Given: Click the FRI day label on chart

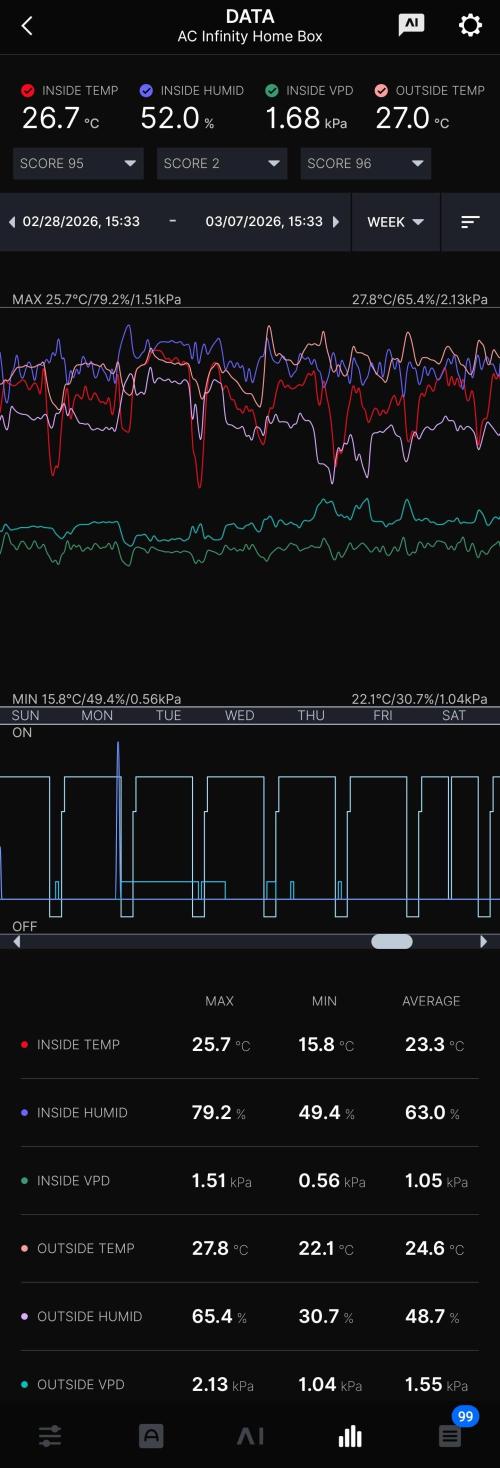Looking at the screenshot, I should tap(382, 715).
